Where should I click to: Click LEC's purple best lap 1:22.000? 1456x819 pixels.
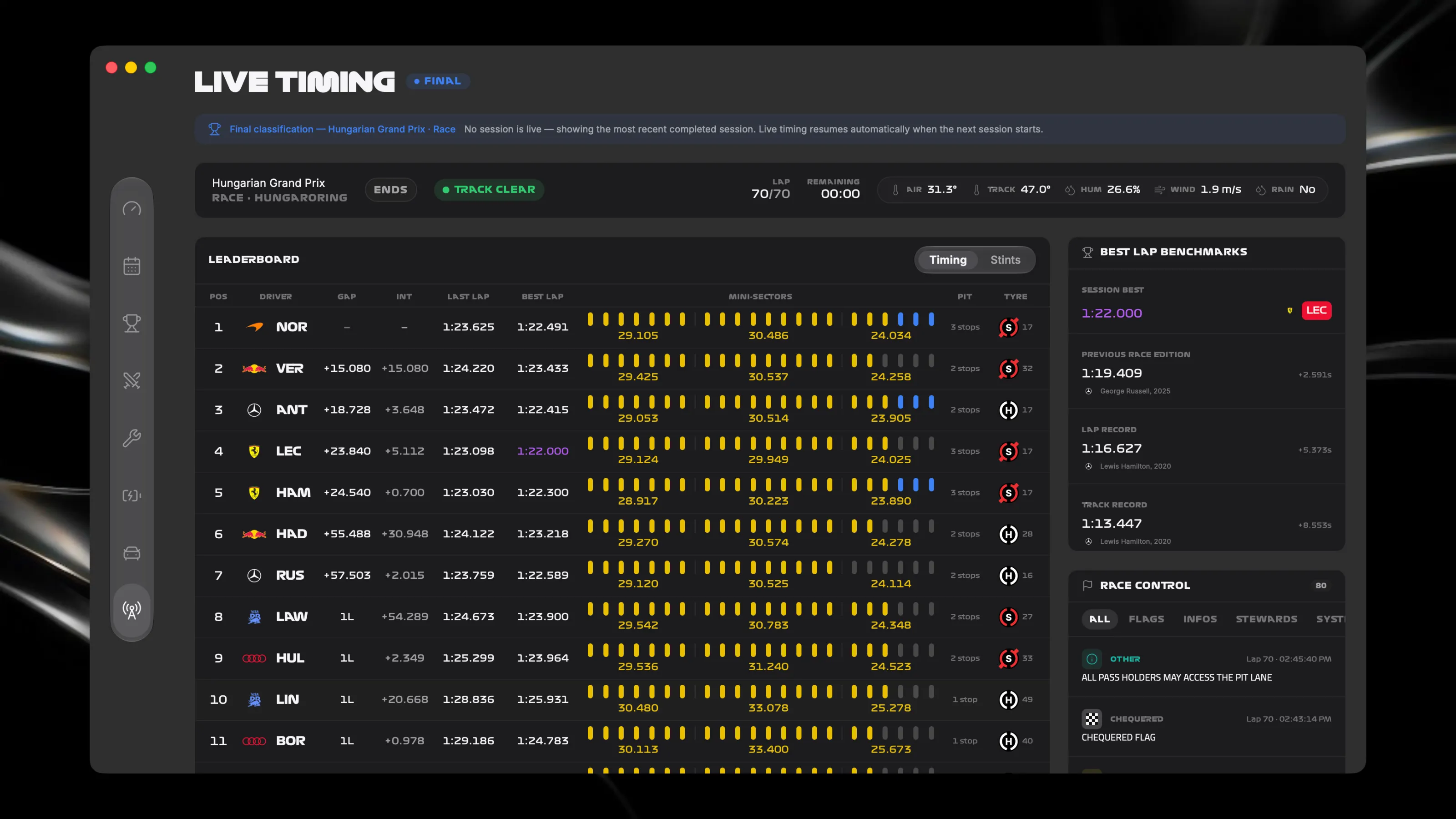pos(543,451)
